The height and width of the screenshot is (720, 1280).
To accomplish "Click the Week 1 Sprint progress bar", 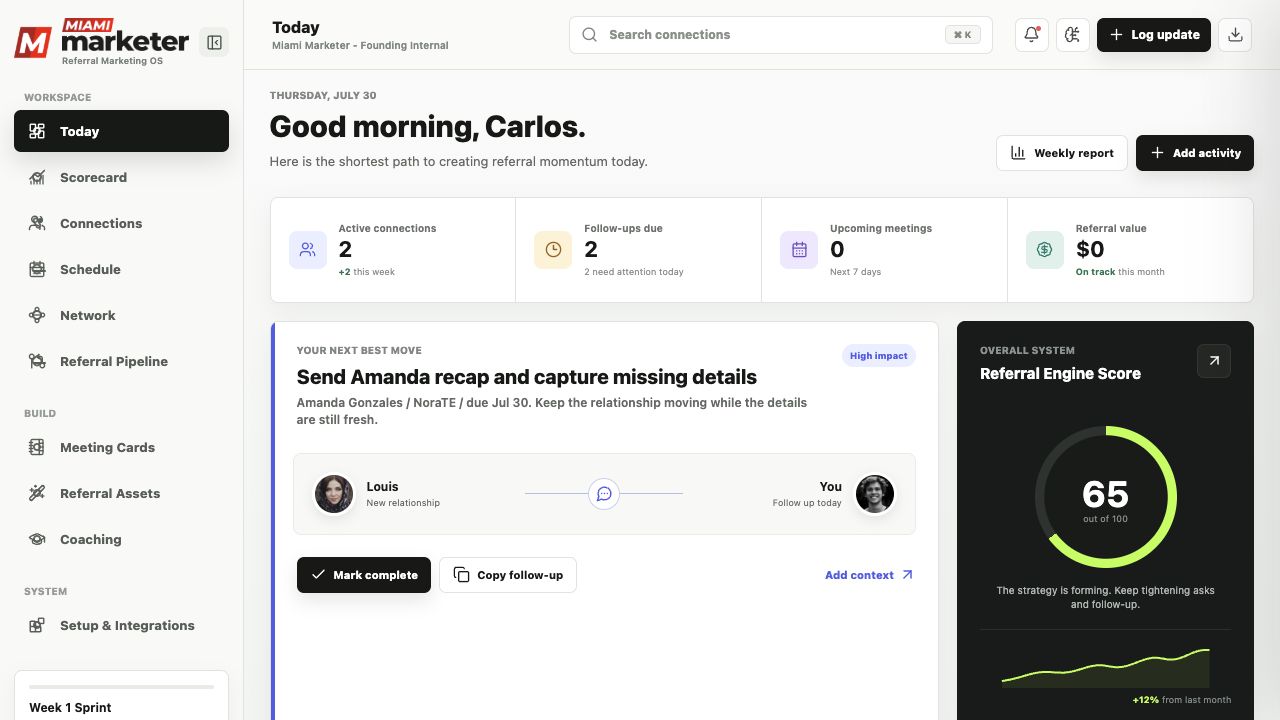I will tap(121, 687).
